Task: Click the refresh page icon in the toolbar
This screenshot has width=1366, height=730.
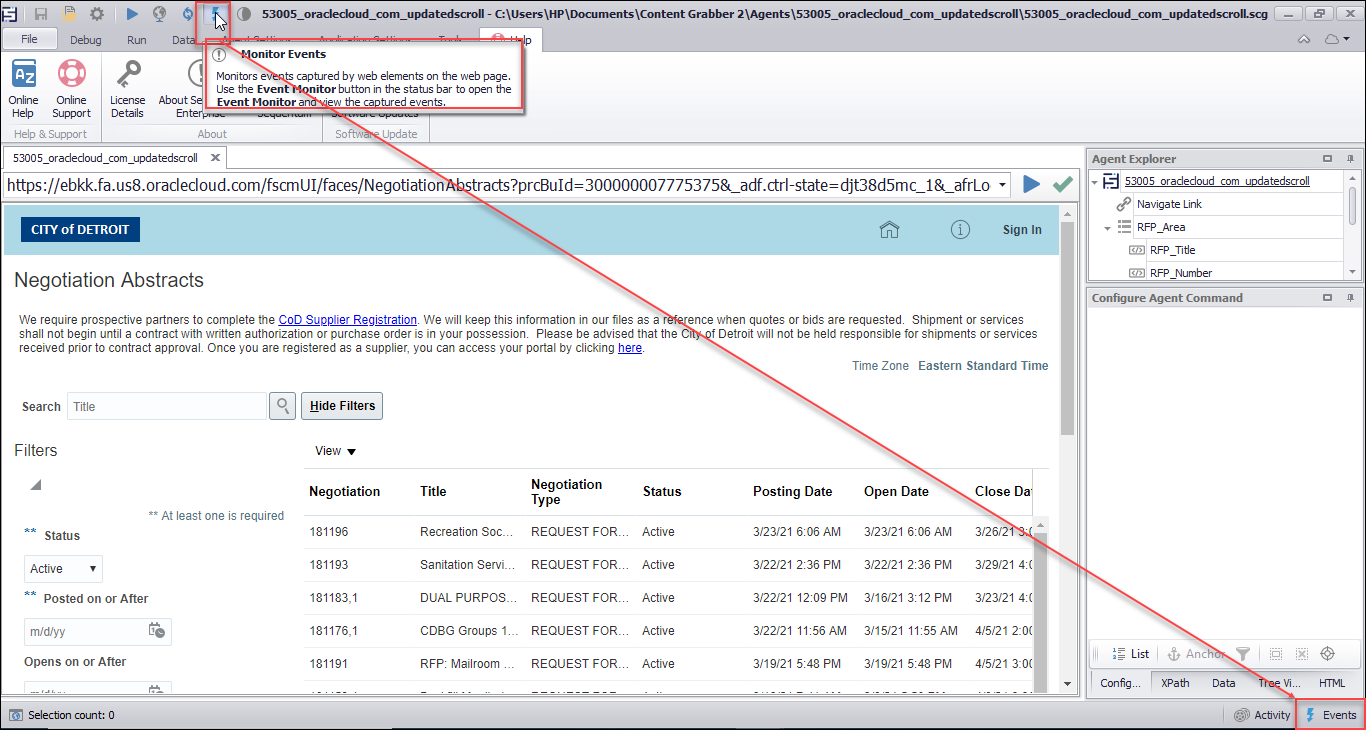Action: pyautogui.click(x=187, y=13)
